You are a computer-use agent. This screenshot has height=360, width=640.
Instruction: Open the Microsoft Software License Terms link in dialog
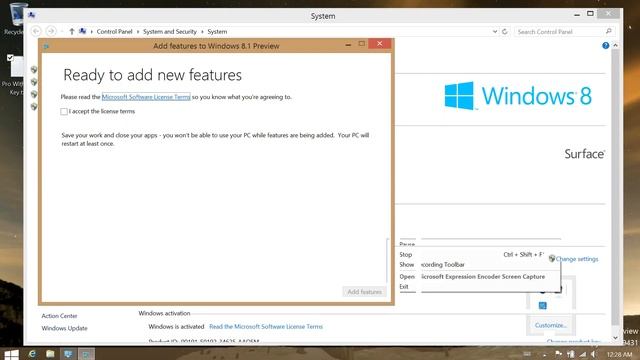pos(146,97)
